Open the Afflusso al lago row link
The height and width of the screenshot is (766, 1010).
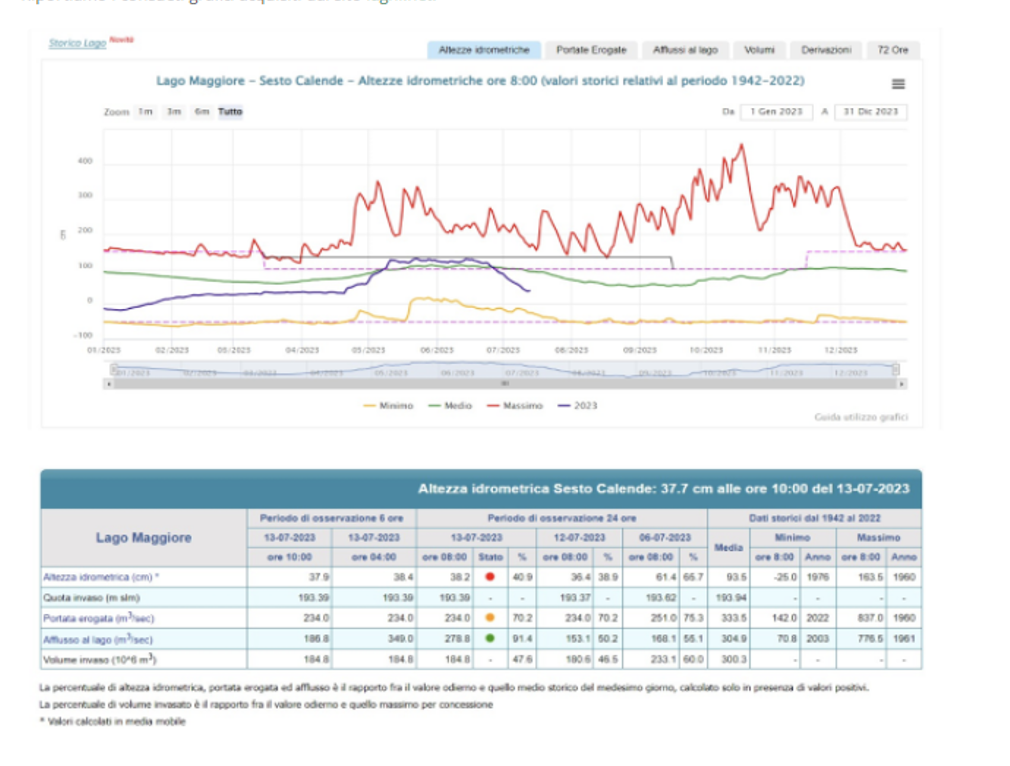point(98,639)
